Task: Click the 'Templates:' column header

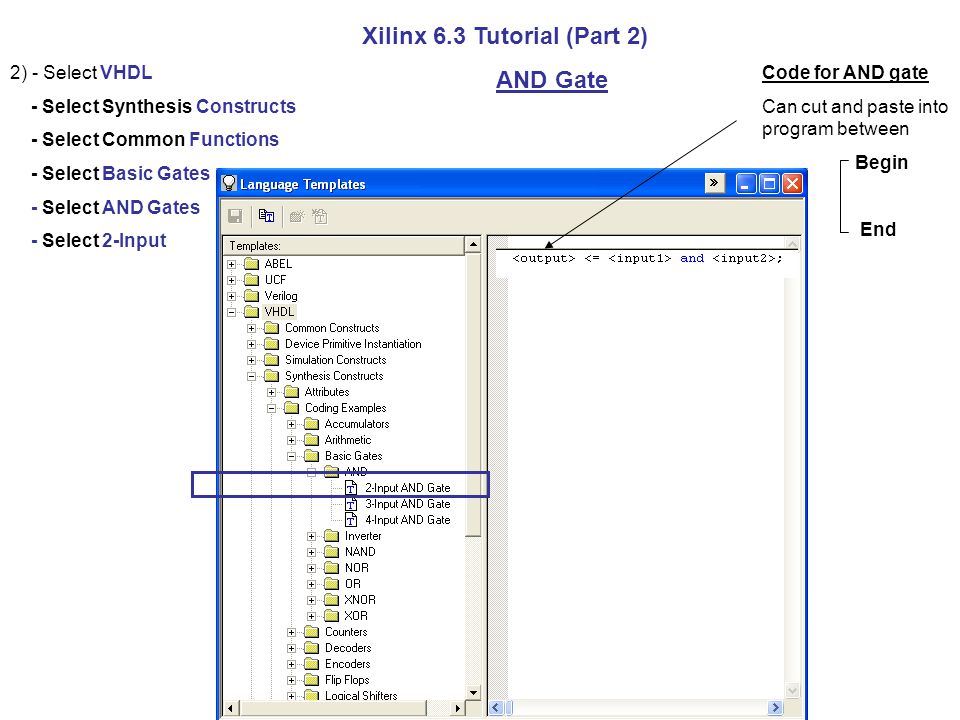Action: pyautogui.click(x=344, y=246)
